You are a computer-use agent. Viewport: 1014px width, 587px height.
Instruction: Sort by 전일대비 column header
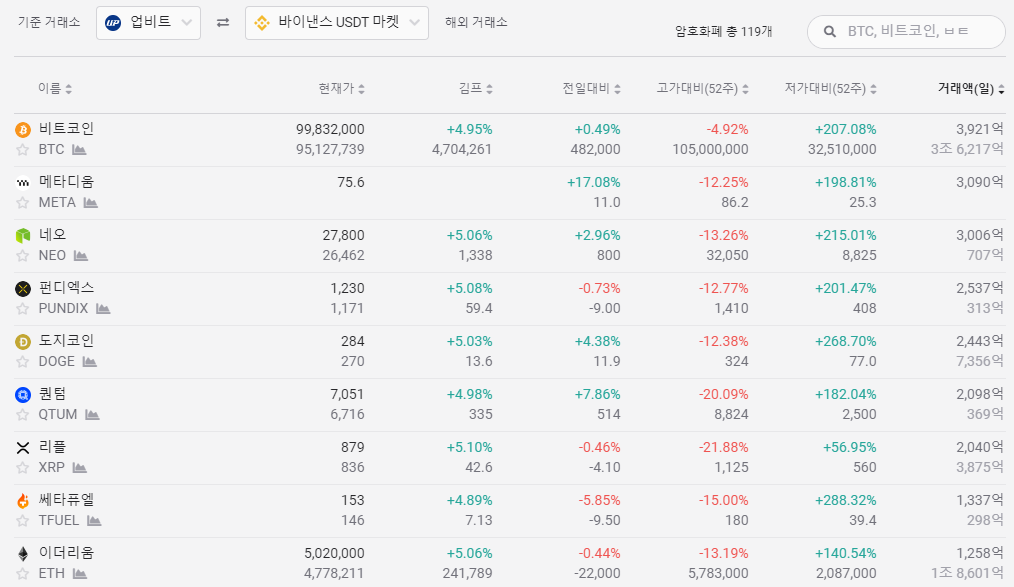592,89
